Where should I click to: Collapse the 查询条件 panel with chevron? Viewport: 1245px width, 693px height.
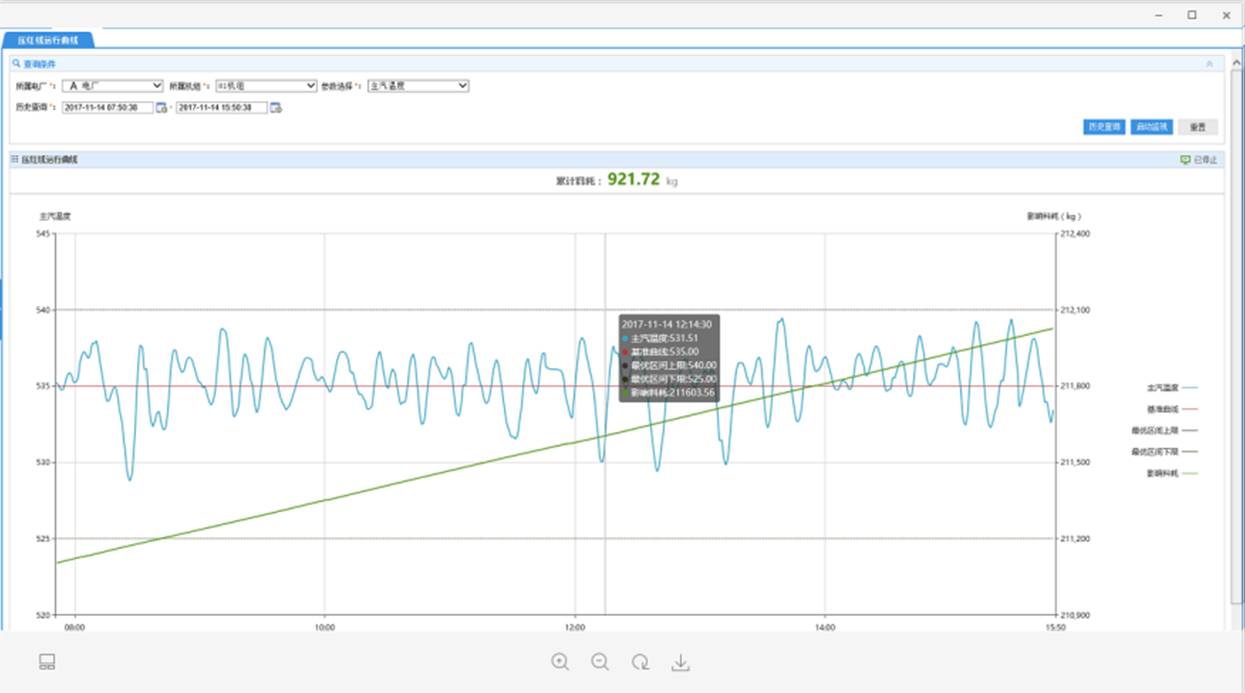click(1209, 64)
